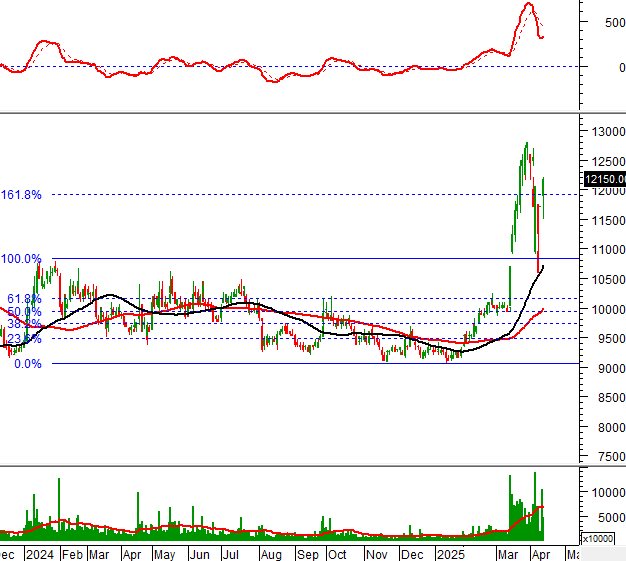Click 11500 on the price axis

608,220
